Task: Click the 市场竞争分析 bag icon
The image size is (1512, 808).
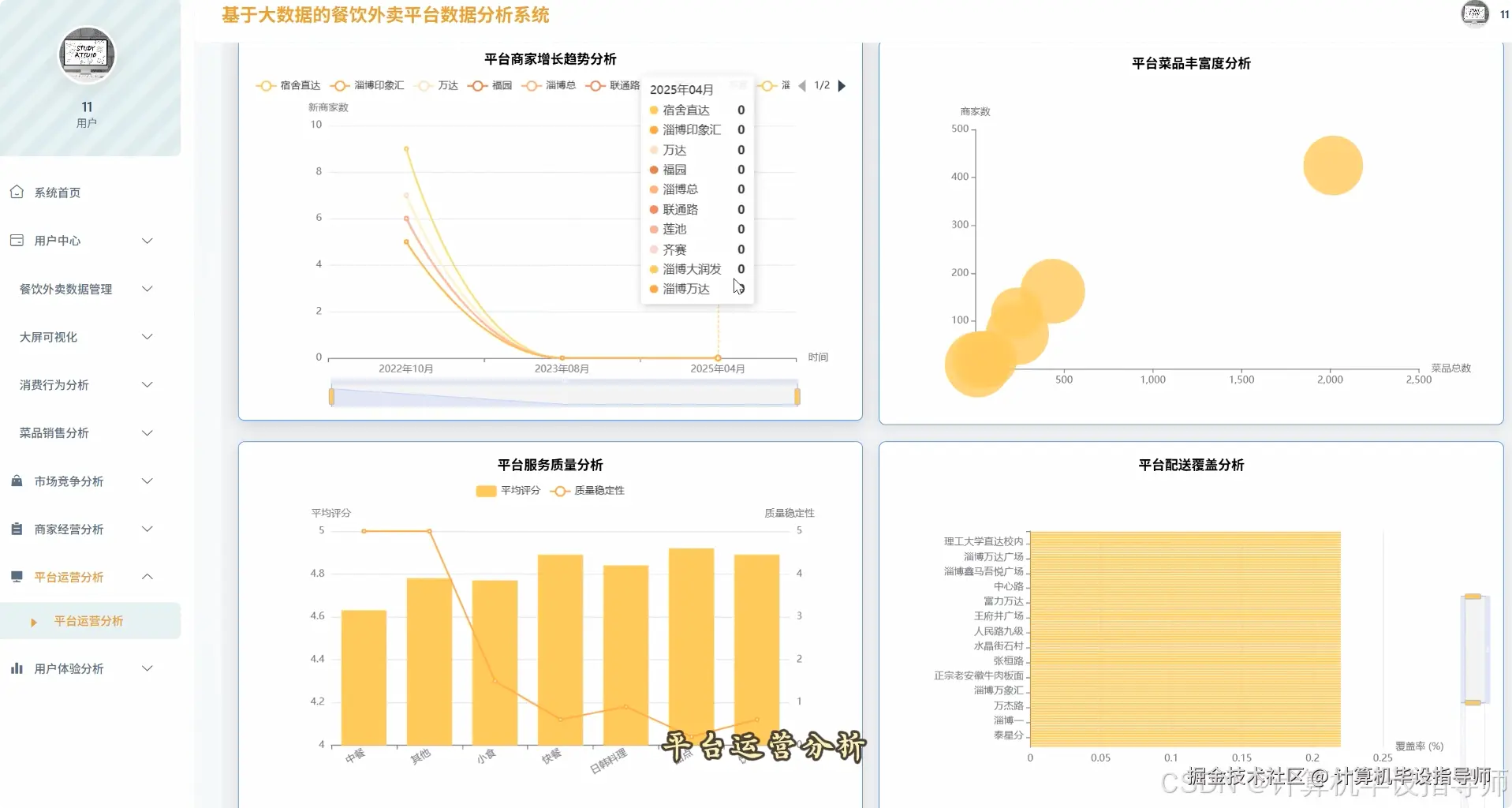Action: point(17,481)
